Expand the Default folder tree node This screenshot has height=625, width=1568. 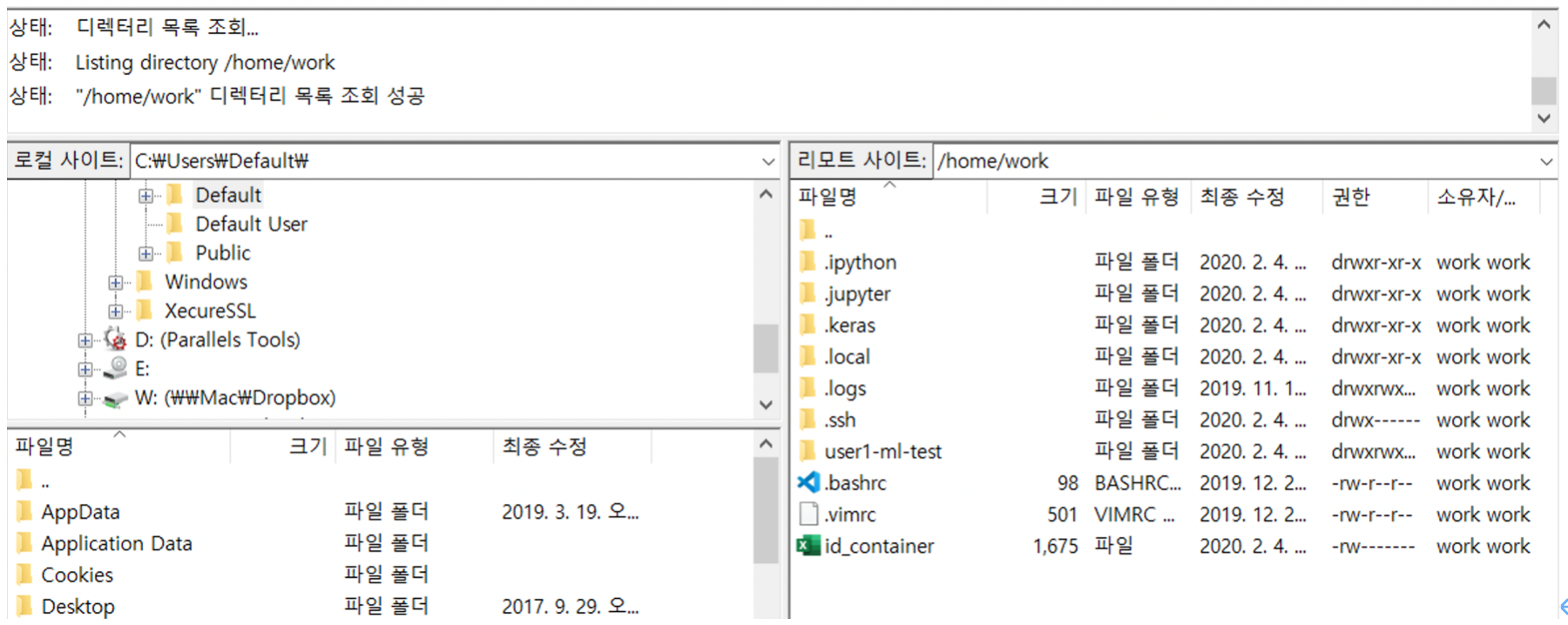[x=145, y=196]
